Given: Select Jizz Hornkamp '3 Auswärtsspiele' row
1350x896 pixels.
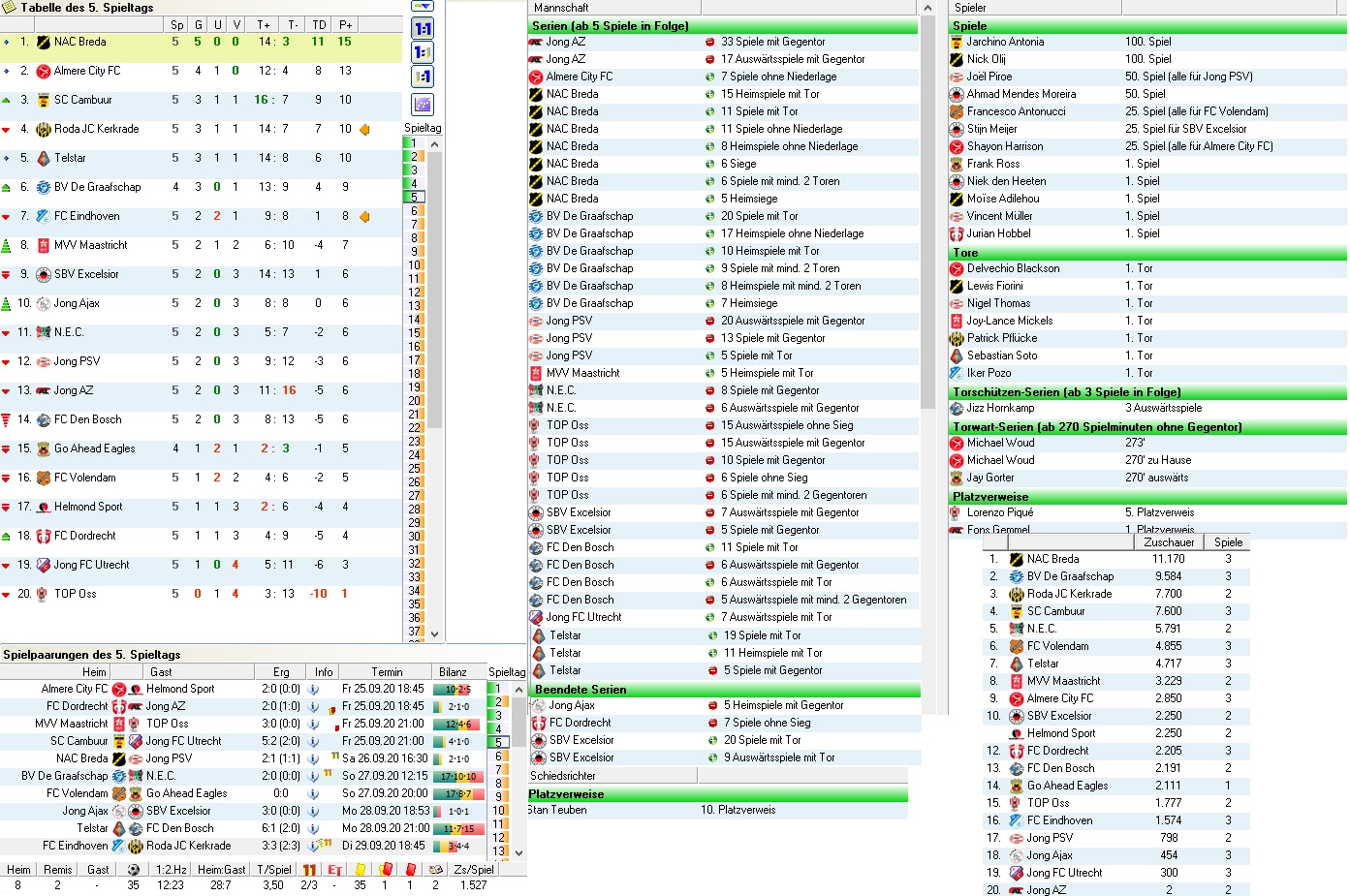Looking at the screenshot, I should tap(1147, 408).
